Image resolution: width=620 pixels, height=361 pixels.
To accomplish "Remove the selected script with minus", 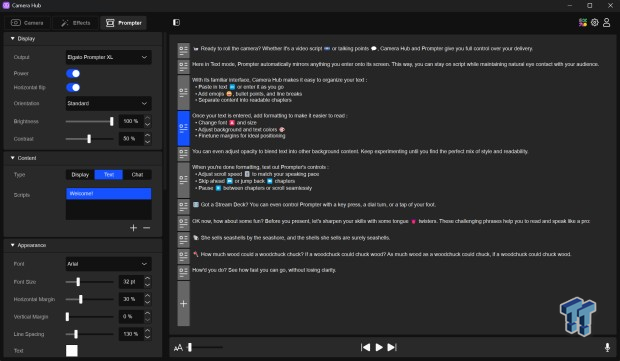I will coord(146,228).
